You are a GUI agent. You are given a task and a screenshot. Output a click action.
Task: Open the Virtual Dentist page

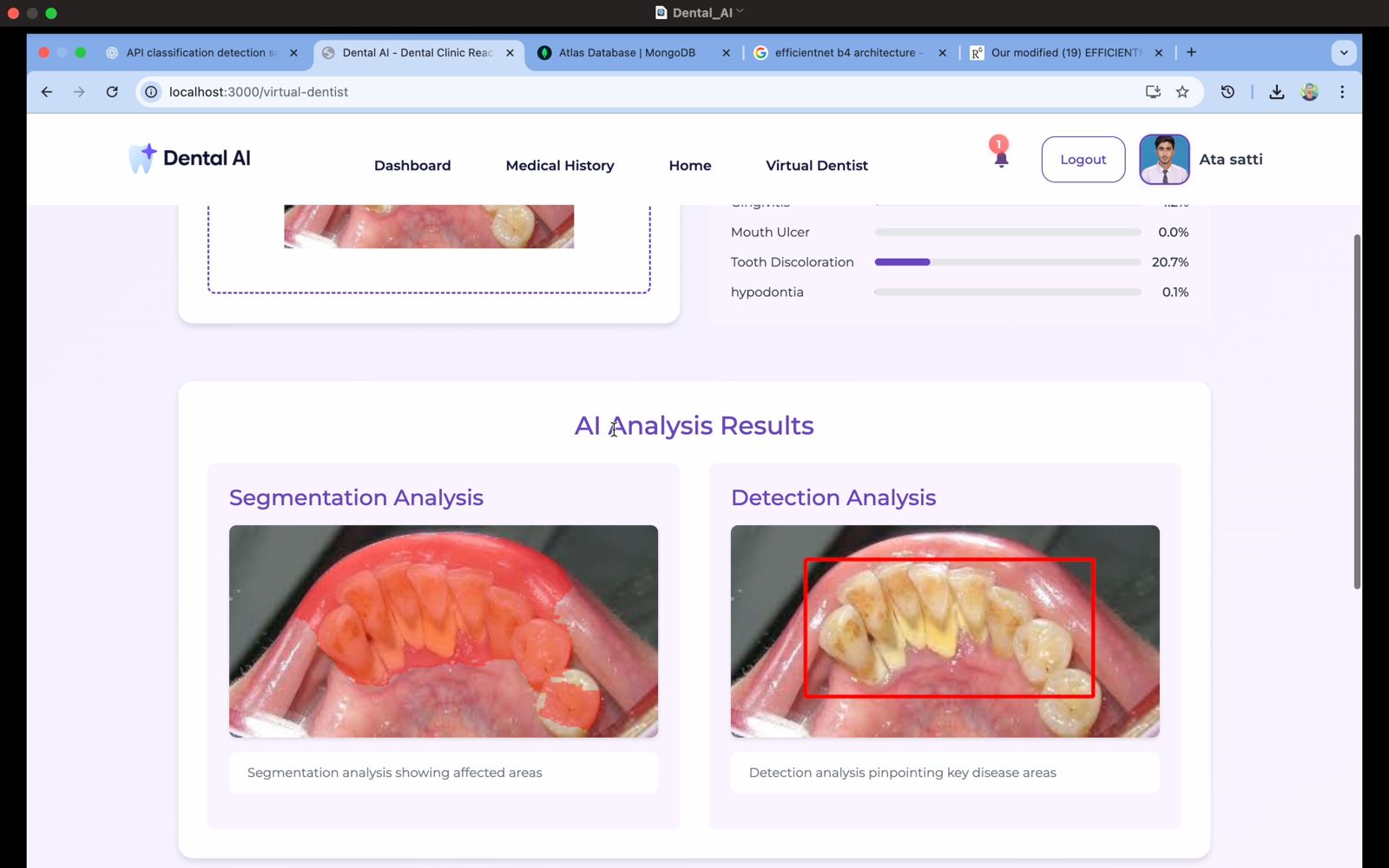817,166
